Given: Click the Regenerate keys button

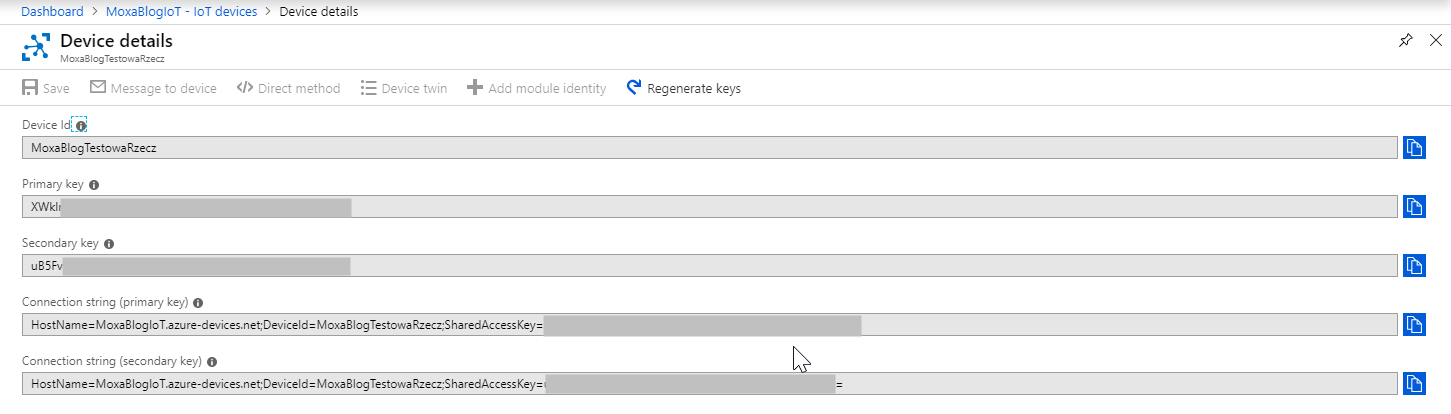Looking at the screenshot, I should click(x=684, y=88).
